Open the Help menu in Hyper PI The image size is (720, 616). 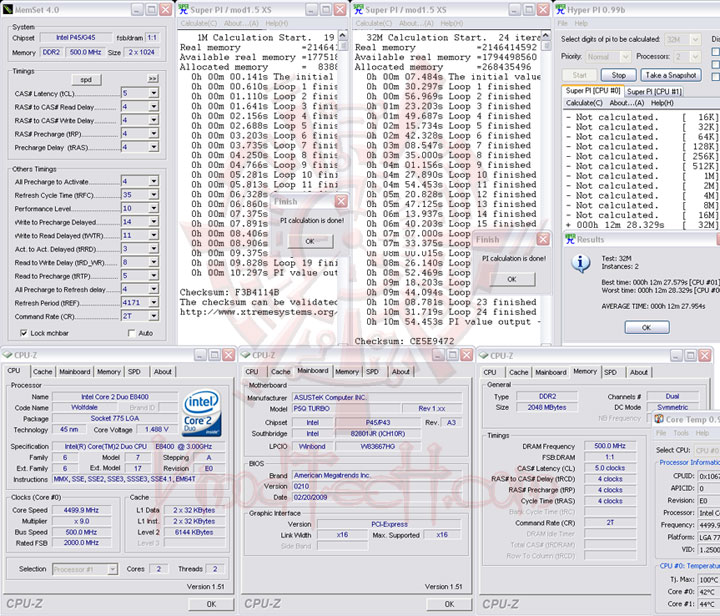point(581,23)
